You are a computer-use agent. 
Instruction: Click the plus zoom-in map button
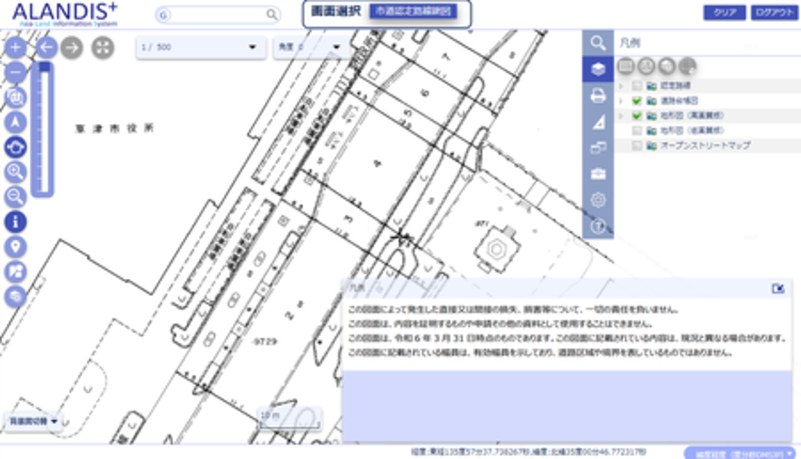pyautogui.click(x=15, y=47)
